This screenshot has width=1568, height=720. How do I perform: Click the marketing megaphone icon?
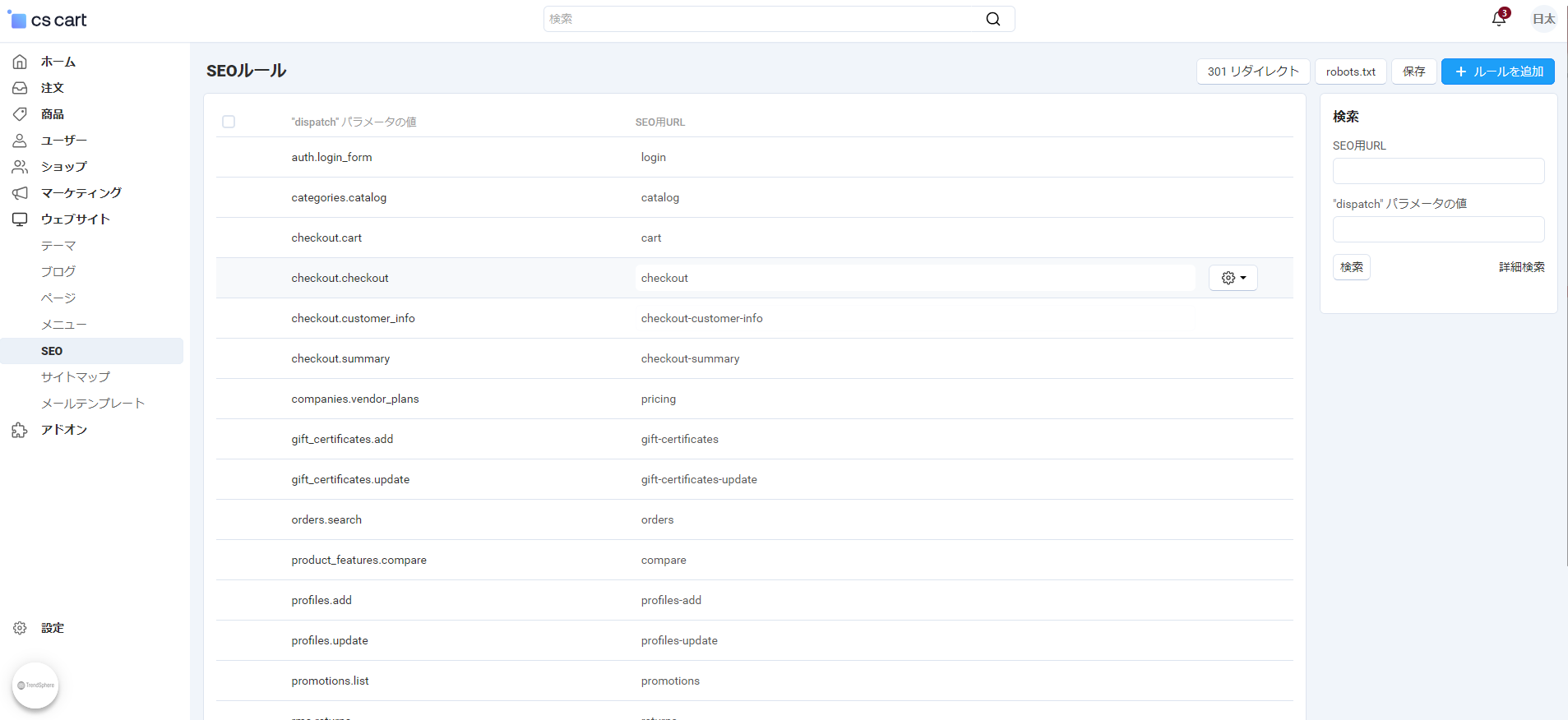click(x=20, y=193)
